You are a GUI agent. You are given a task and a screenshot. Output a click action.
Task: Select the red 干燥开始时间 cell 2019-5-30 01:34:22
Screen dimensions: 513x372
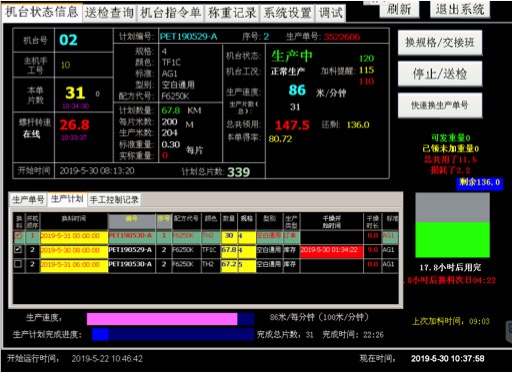[x=332, y=250]
